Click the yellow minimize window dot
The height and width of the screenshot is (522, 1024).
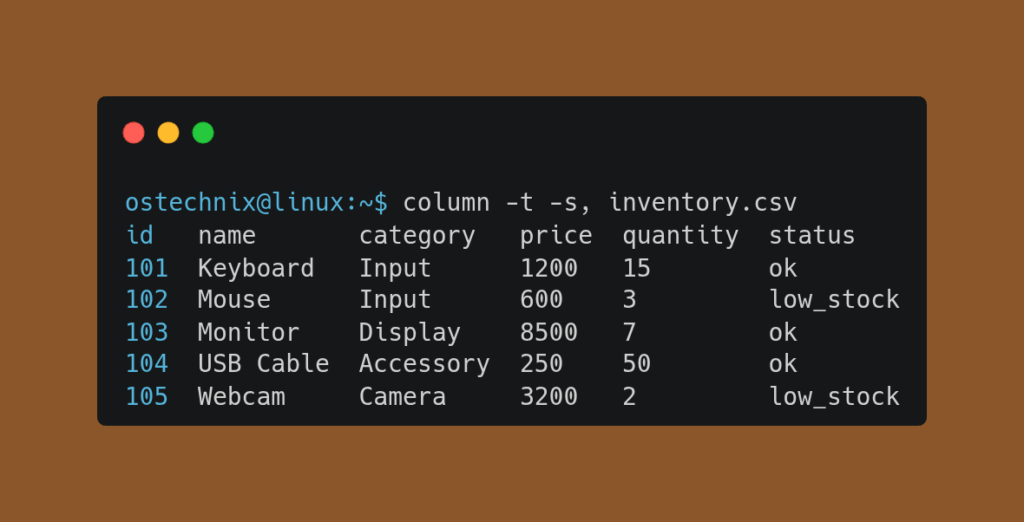coord(168,132)
